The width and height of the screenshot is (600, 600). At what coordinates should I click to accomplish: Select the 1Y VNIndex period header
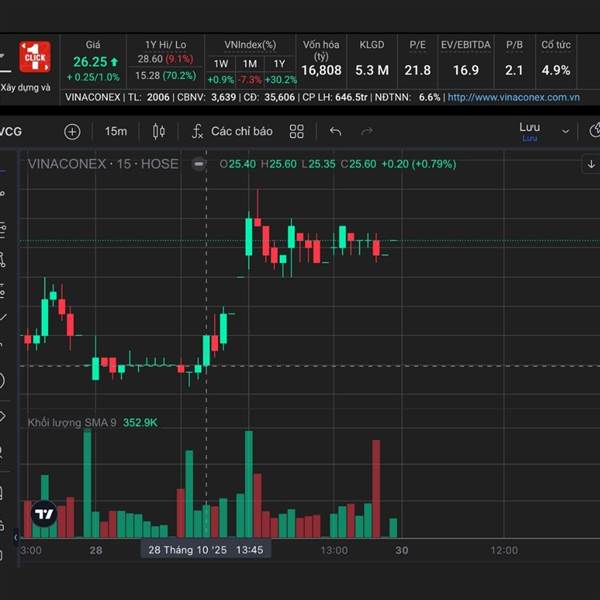coord(279,64)
